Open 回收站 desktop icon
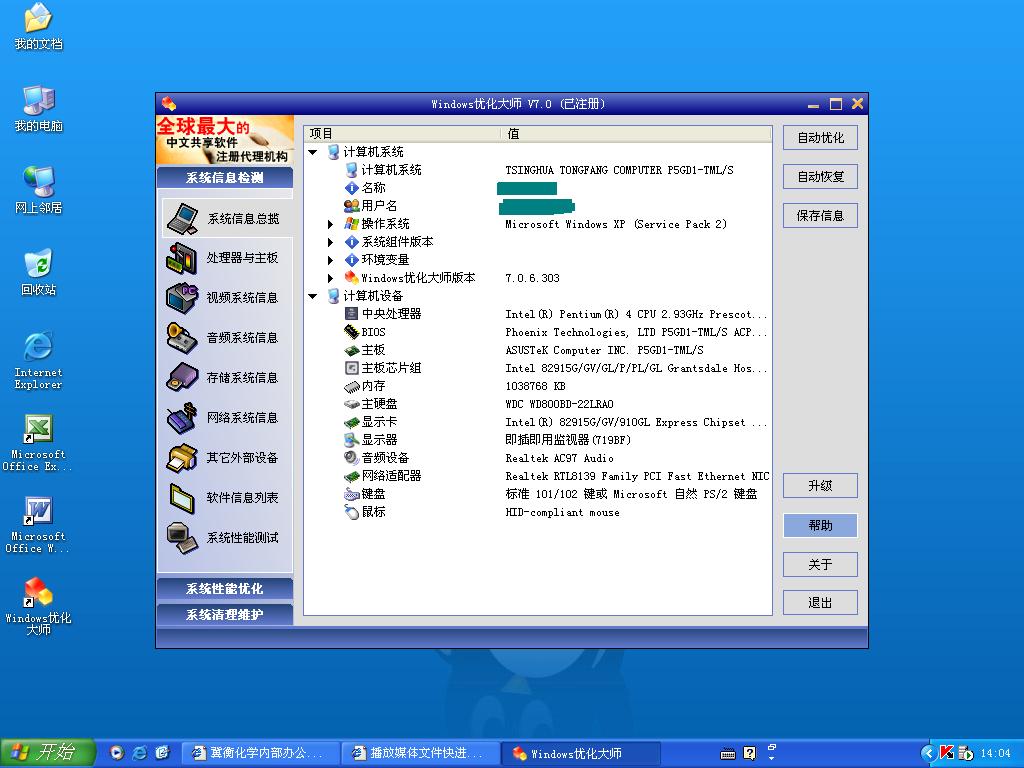Image resolution: width=1024 pixels, height=768 pixels. pyautogui.click(x=38, y=264)
